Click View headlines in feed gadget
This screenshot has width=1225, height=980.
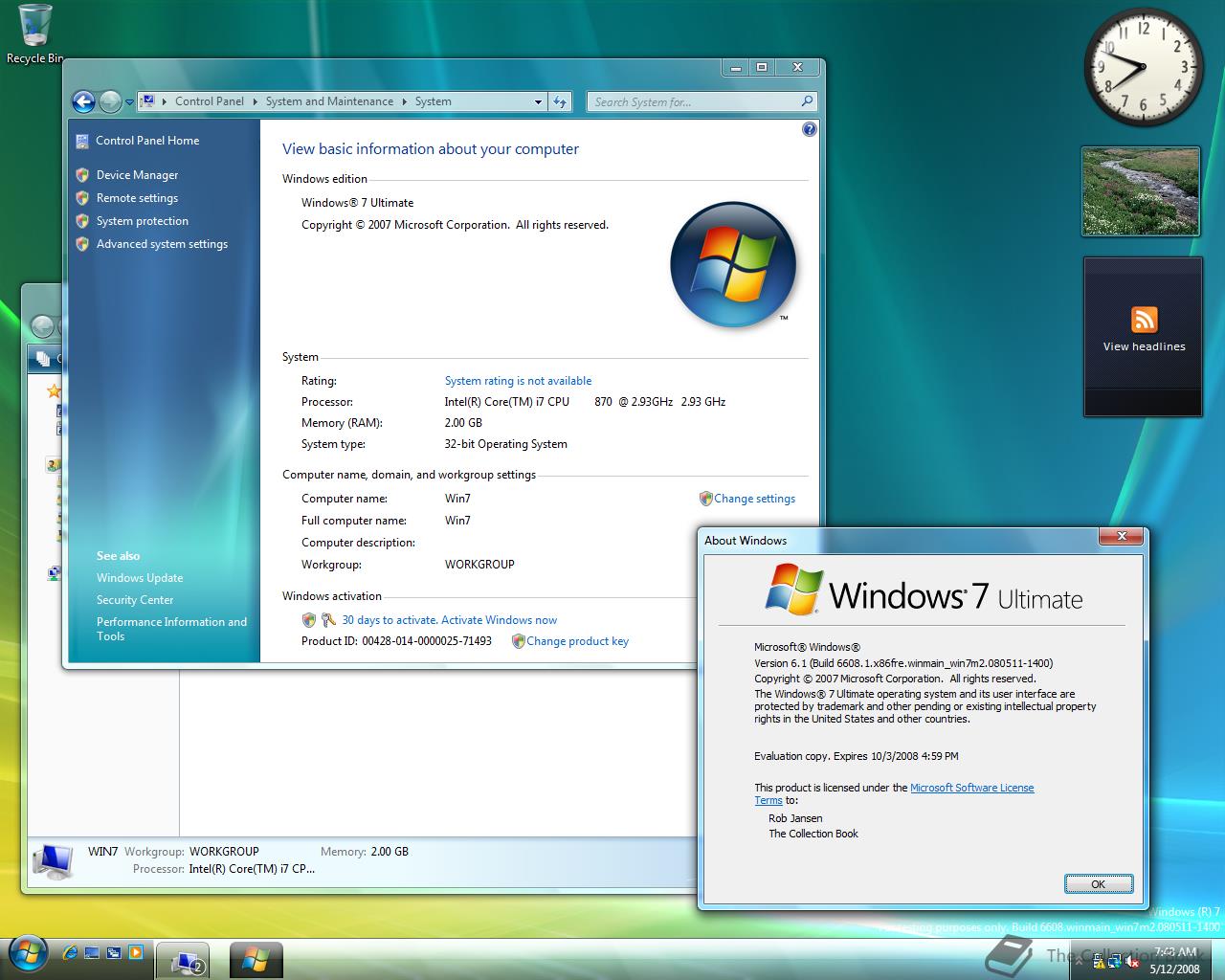(1144, 346)
